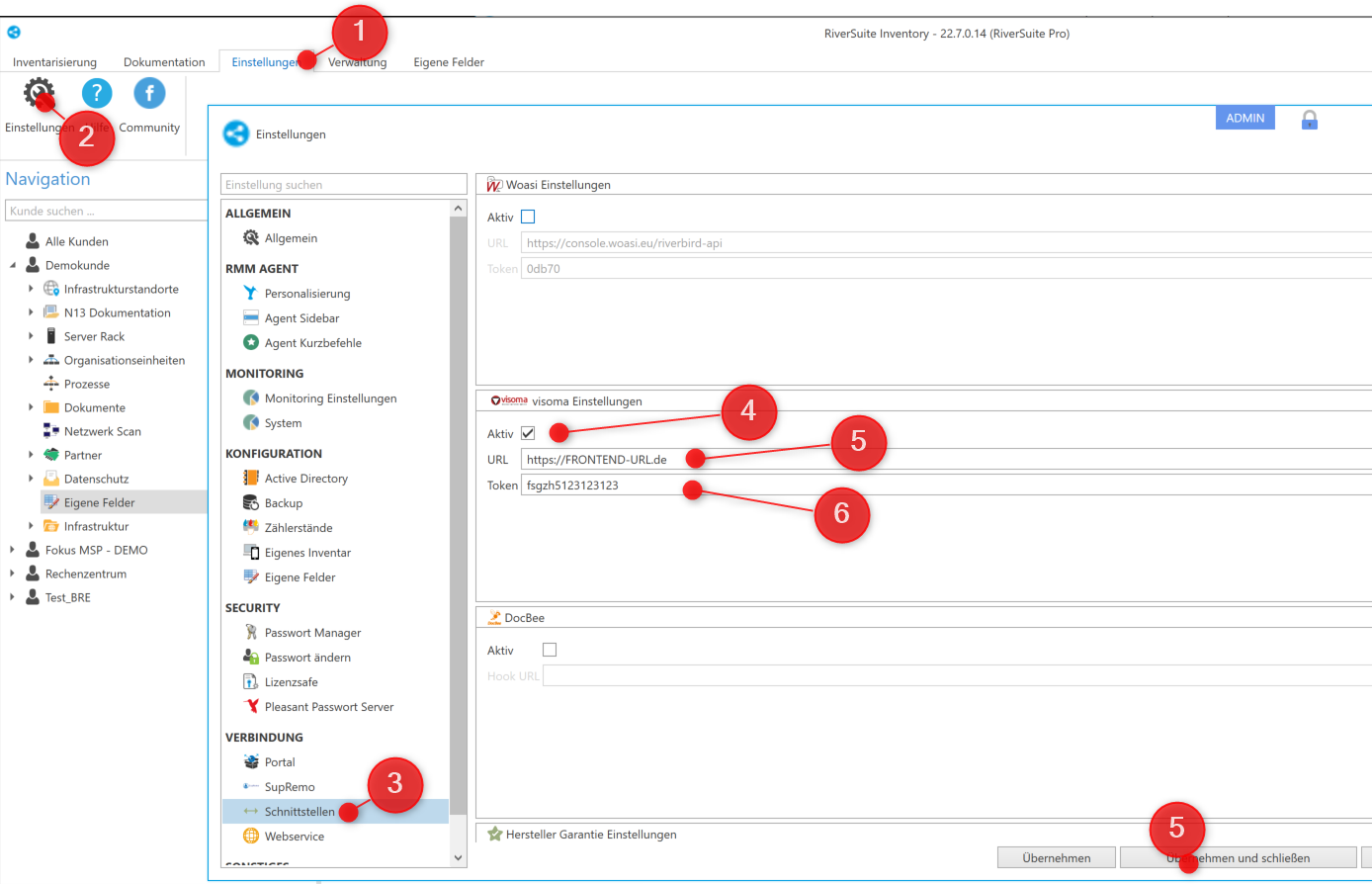Click the ADMIN lock icon
Viewport: 1372px width, 884px height.
(1310, 120)
